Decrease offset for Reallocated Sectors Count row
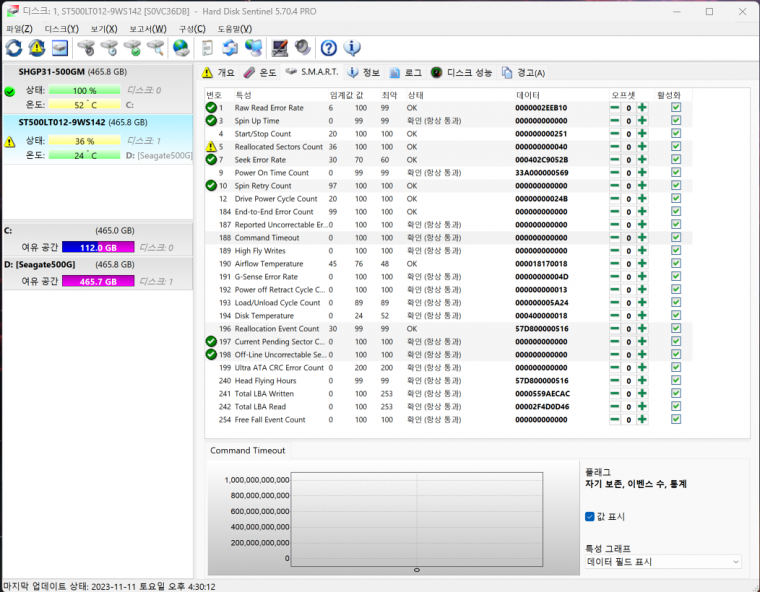The image size is (760, 592). [615, 146]
